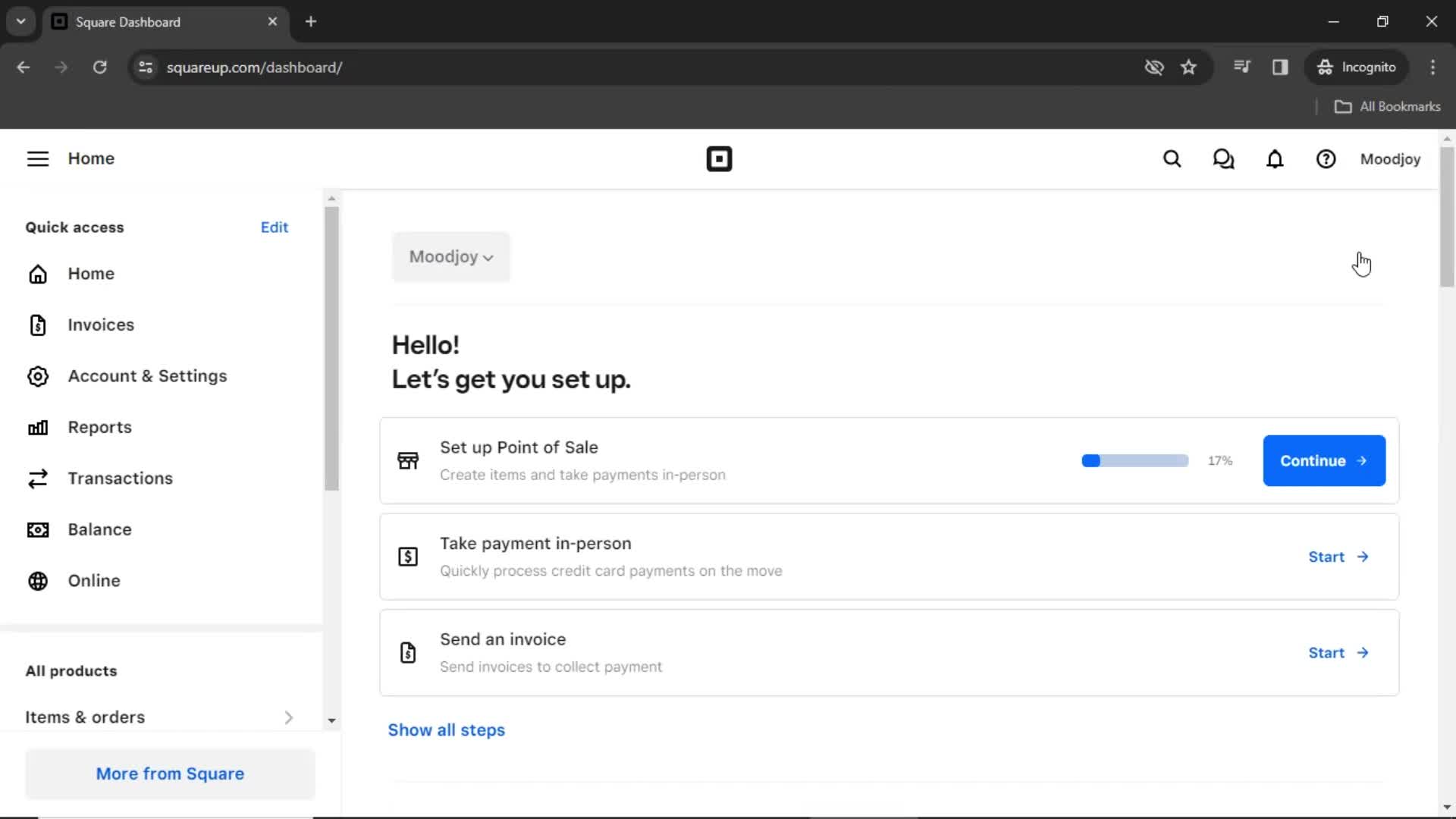Go back with browser back arrow
The height and width of the screenshot is (819, 1456).
coord(24,67)
